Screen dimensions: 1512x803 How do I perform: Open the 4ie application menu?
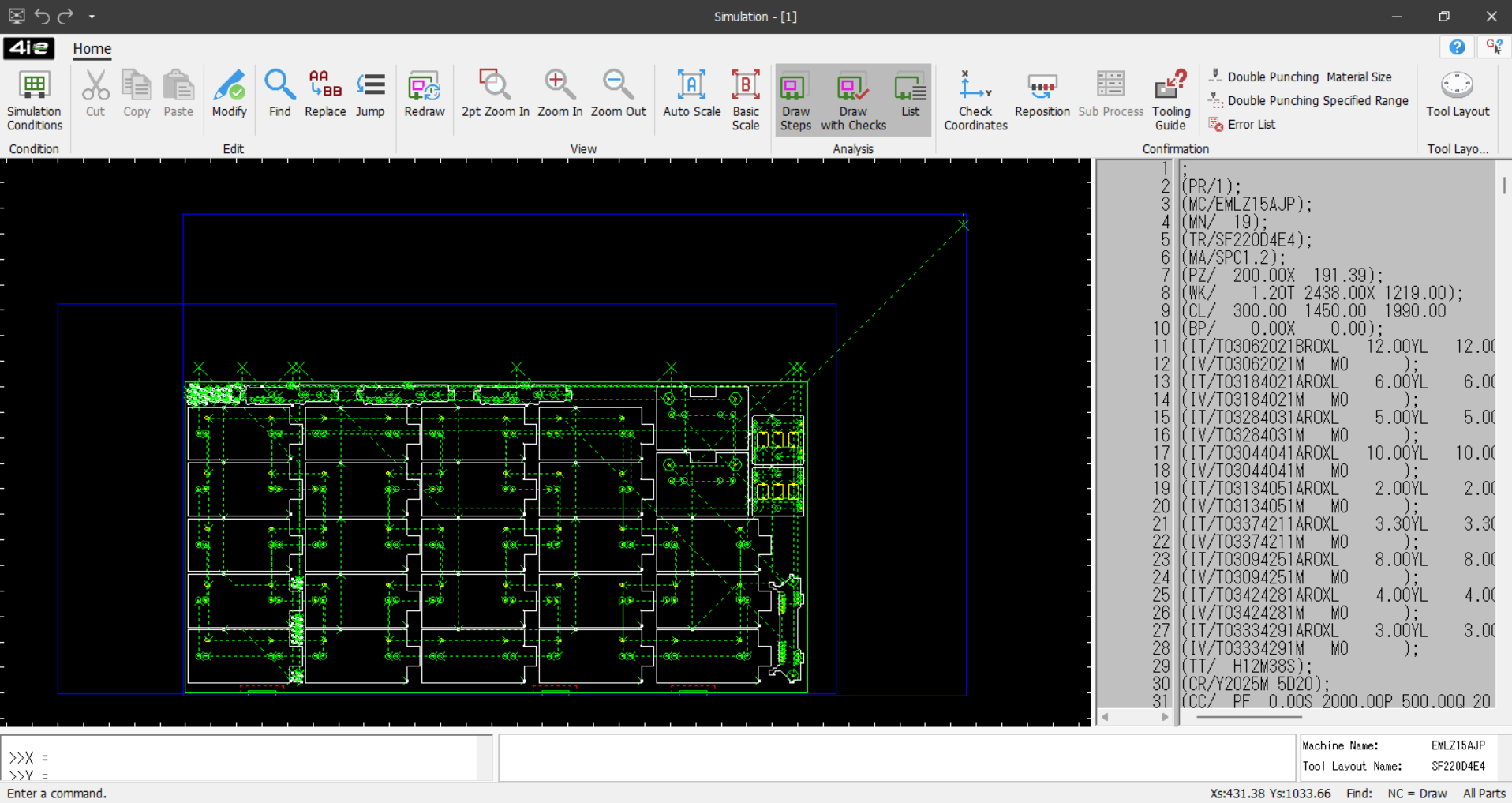pos(29,48)
